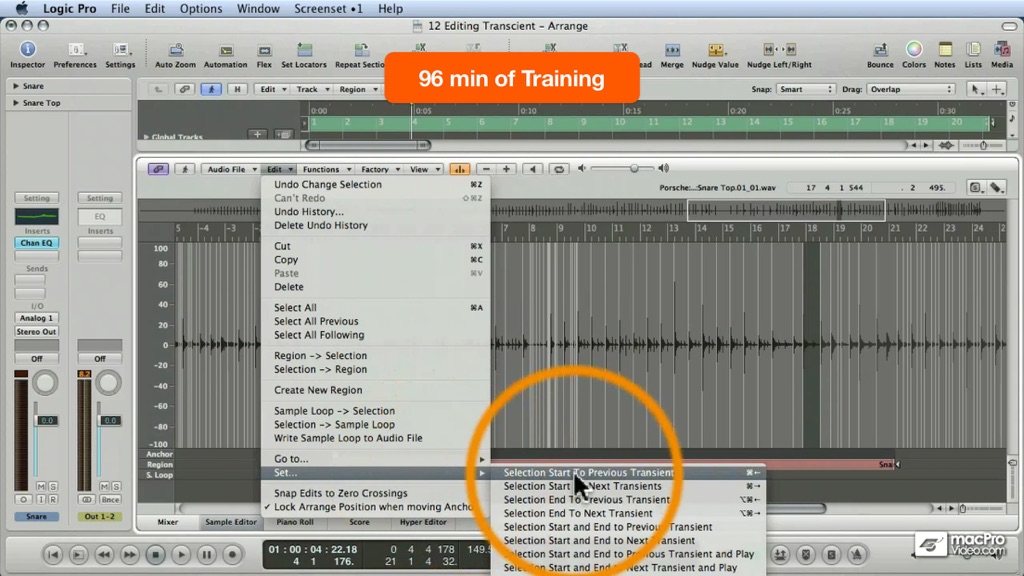Open the Audio File dropdown menu

point(231,169)
